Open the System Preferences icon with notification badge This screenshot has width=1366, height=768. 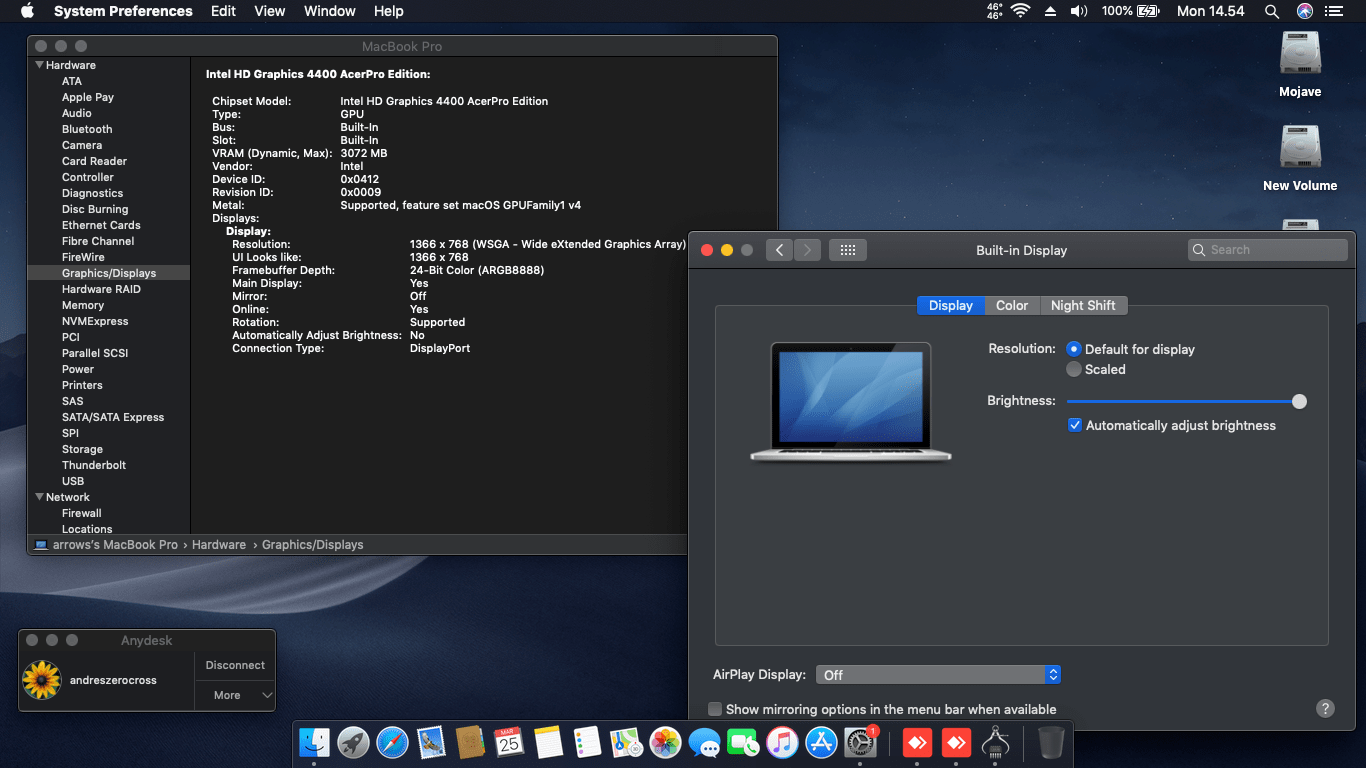tap(860, 743)
